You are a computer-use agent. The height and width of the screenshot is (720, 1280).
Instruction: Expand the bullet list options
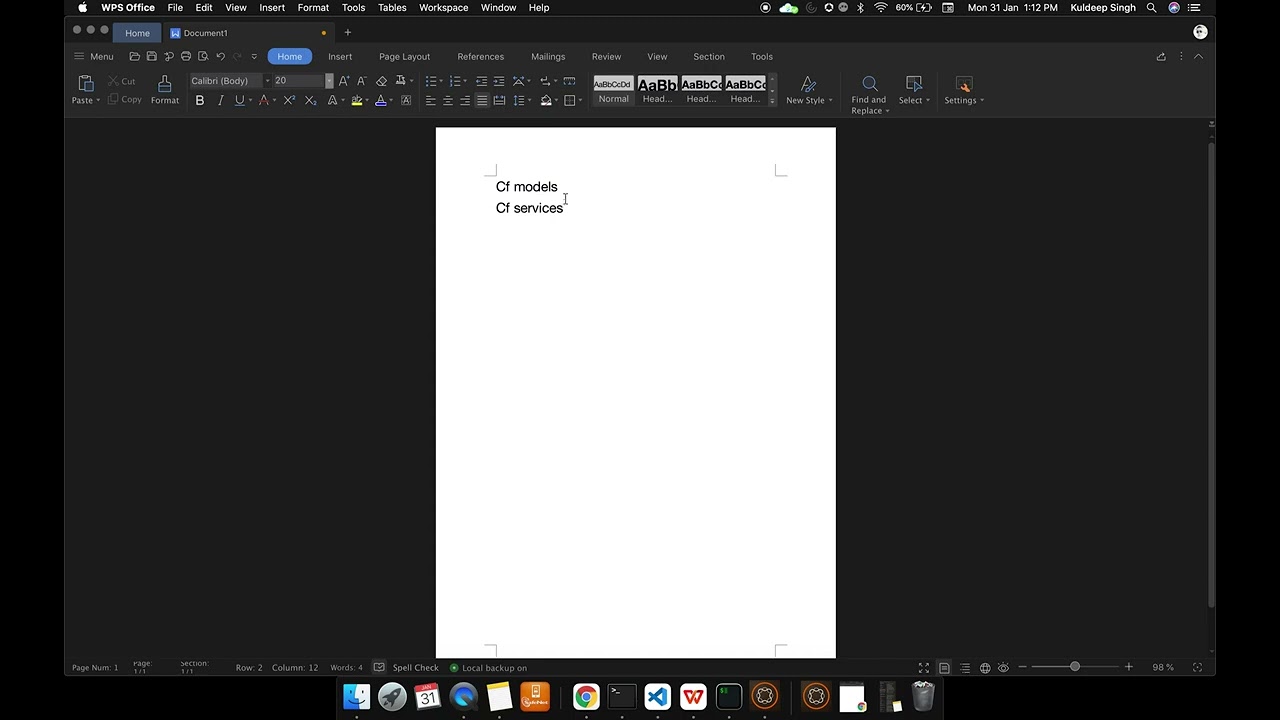pos(441,81)
